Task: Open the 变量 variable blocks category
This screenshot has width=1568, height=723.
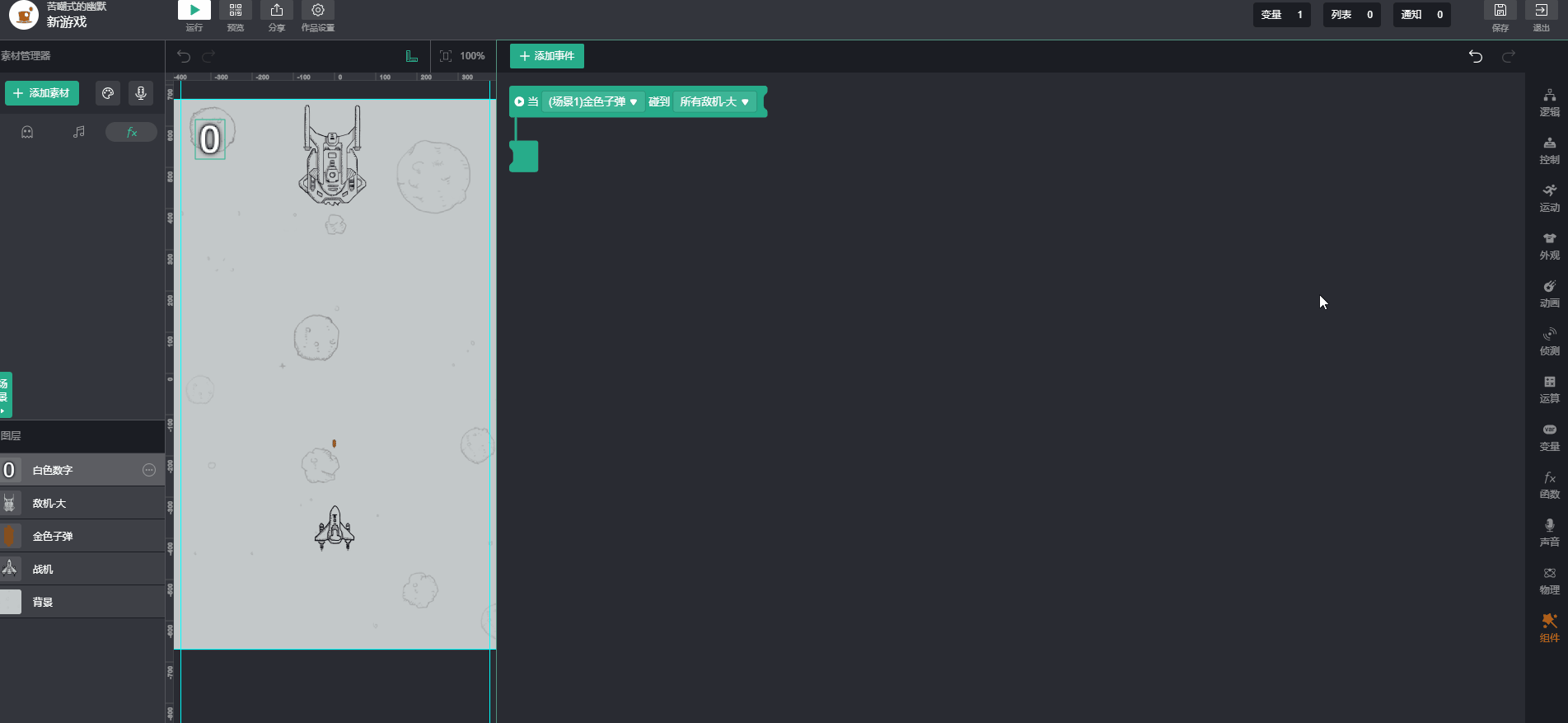Action: click(x=1549, y=438)
